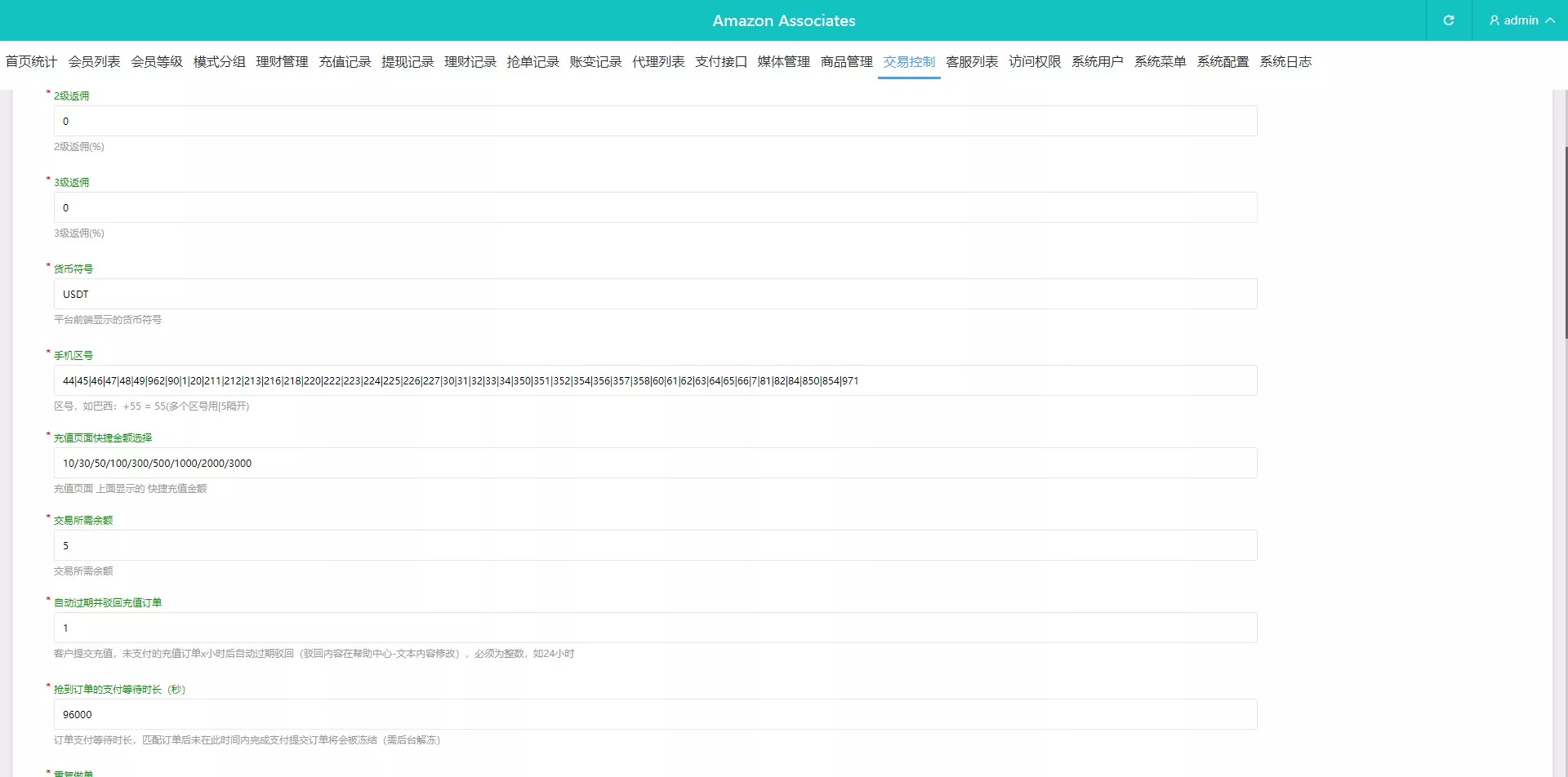Navigate to 系统配置 tab

tap(1223, 62)
